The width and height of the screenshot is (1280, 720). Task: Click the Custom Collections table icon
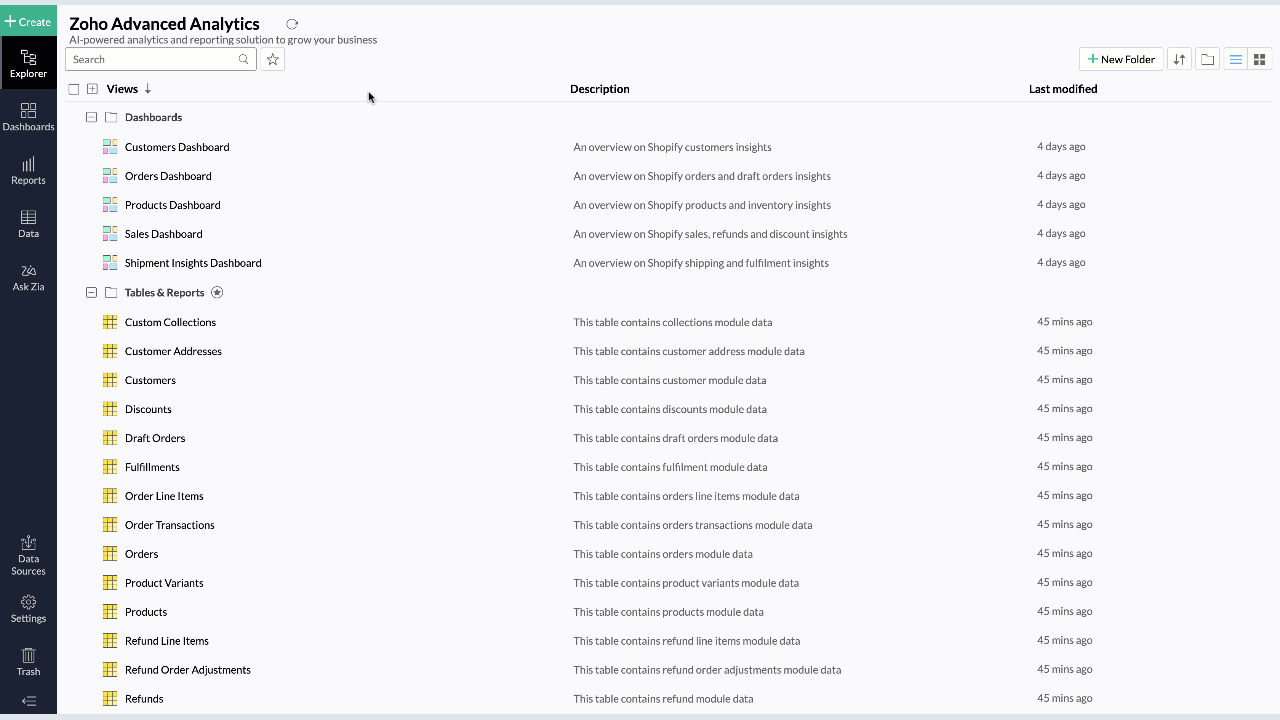[x=110, y=322]
